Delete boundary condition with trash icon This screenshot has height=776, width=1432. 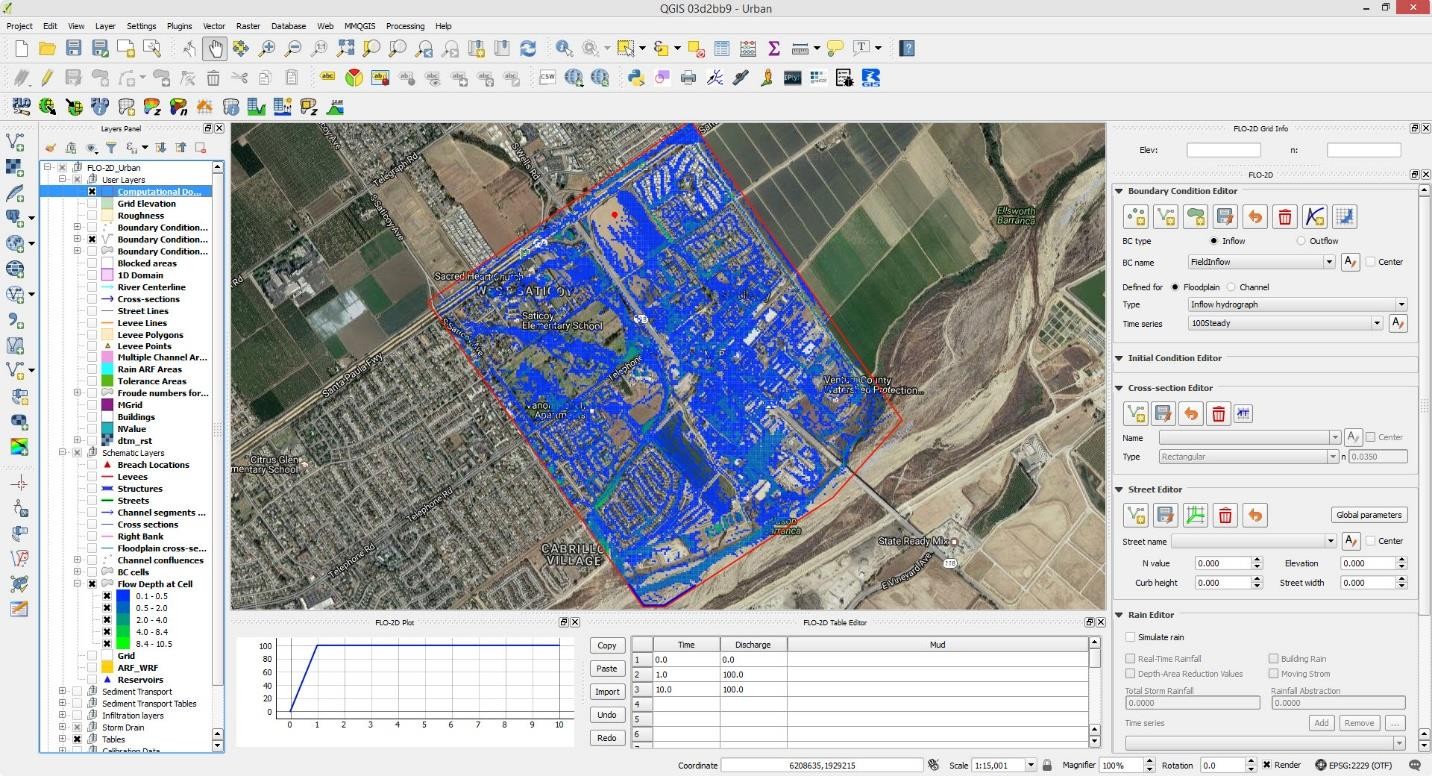[x=1285, y=216]
